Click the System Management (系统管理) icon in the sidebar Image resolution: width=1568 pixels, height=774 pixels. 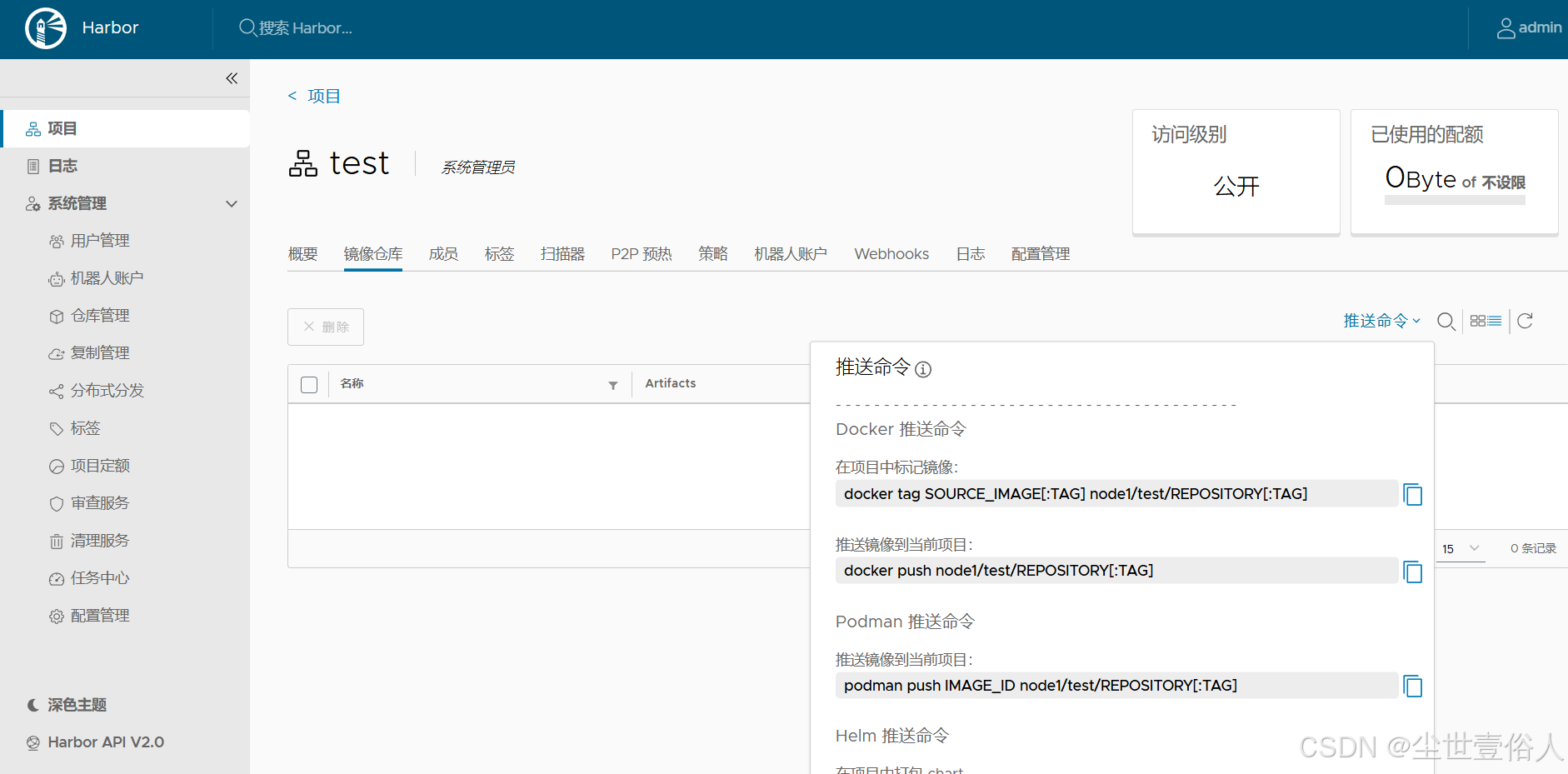[x=33, y=204]
